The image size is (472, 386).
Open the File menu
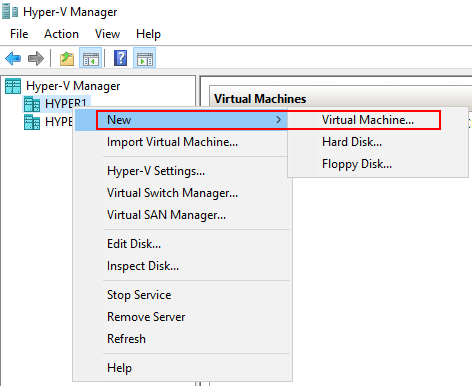[19, 34]
